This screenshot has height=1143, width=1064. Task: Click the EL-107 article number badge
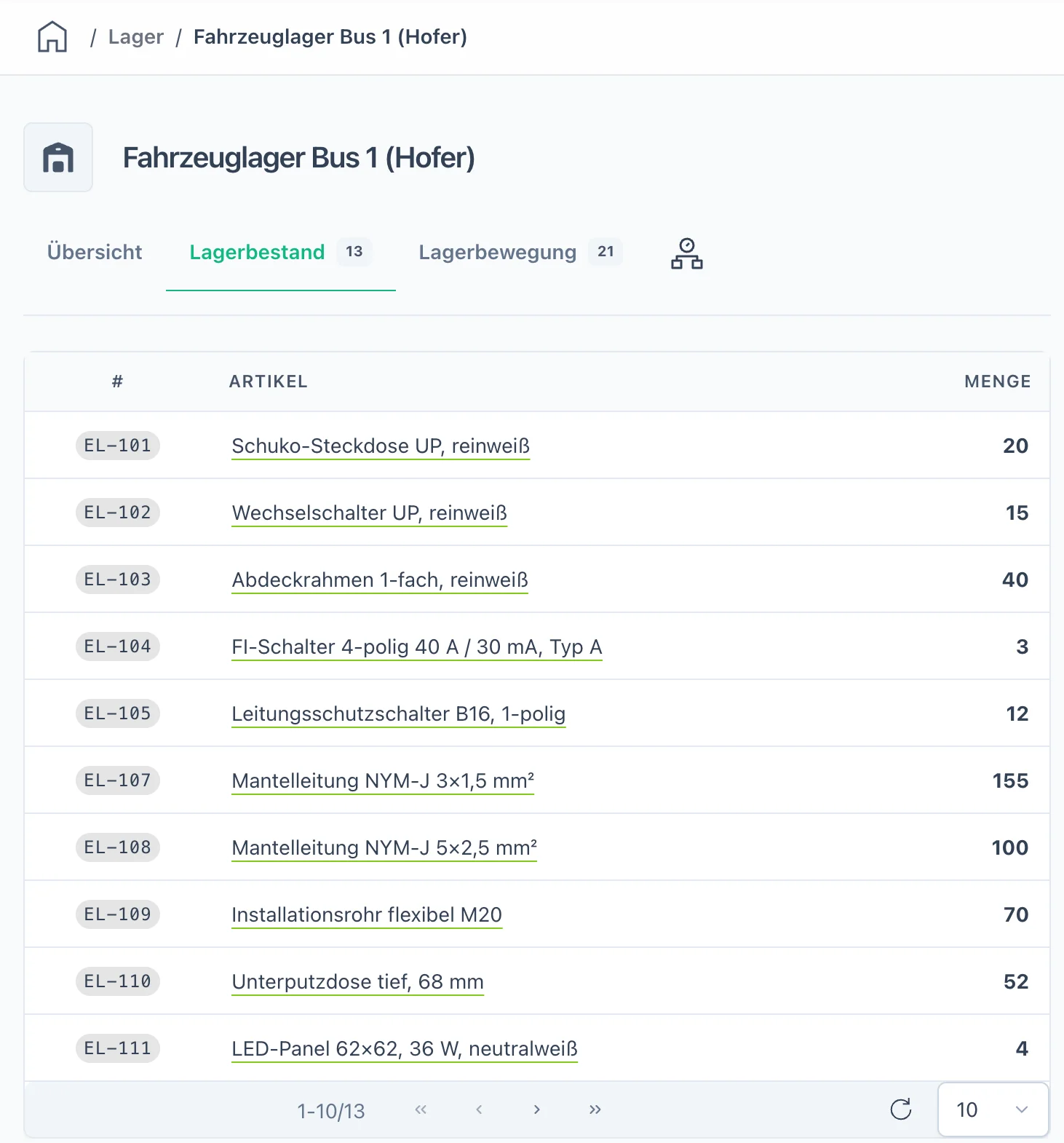pyautogui.click(x=118, y=780)
